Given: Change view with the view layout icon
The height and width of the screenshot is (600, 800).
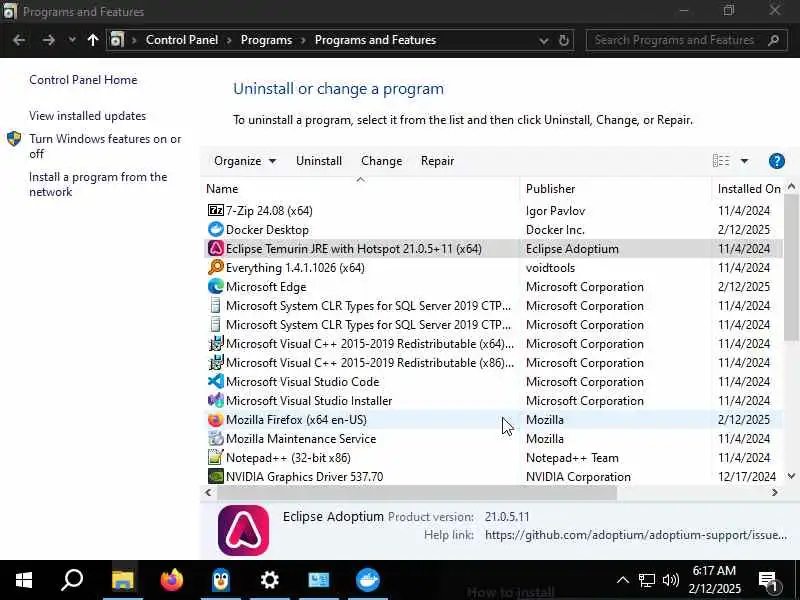Looking at the screenshot, I should click(721, 161).
